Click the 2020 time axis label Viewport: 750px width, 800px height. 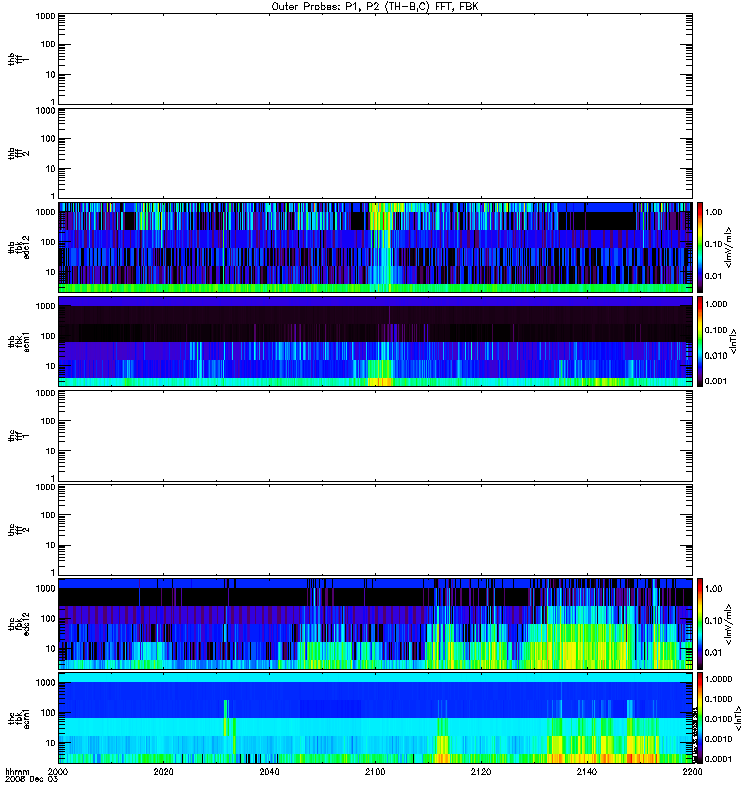163,772
